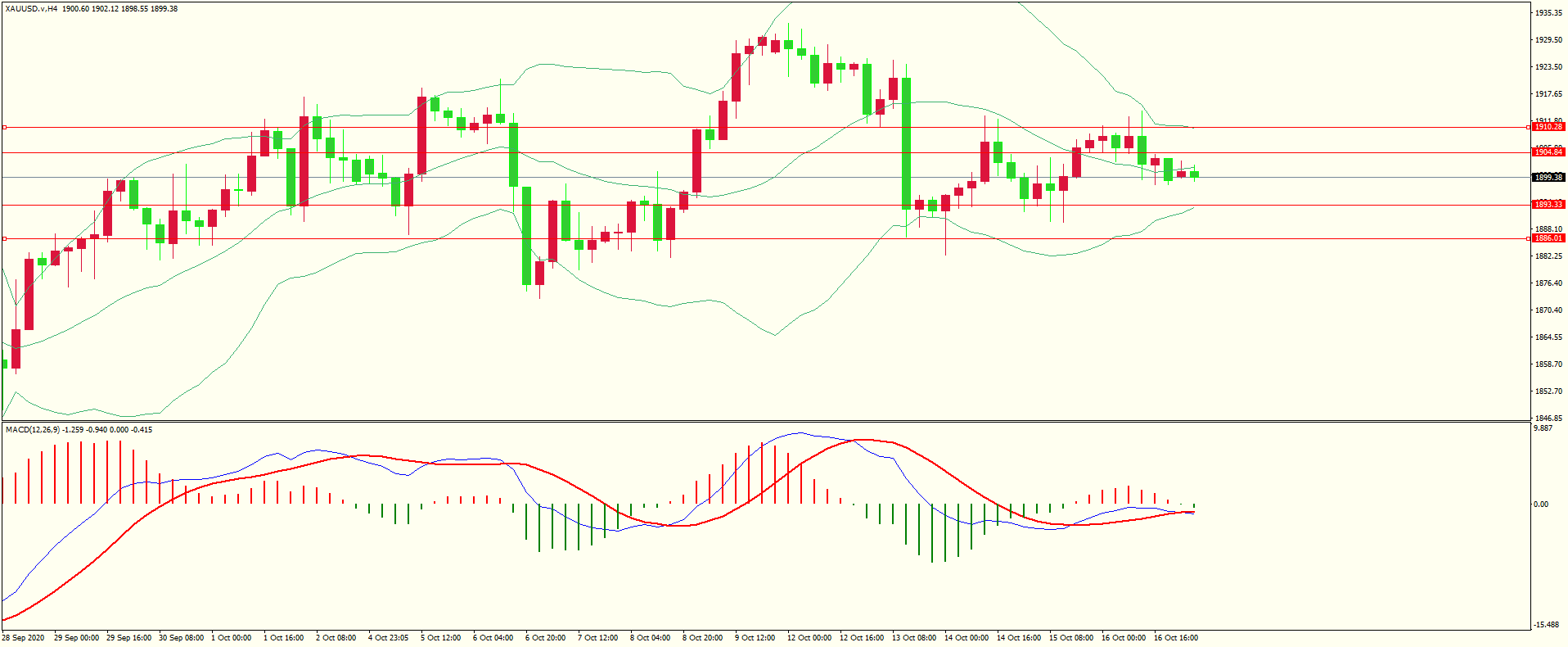Select the 1904.84 horizontal line price tag
Image resolution: width=1568 pixels, height=647 pixels.
click(x=1548, y=152)
